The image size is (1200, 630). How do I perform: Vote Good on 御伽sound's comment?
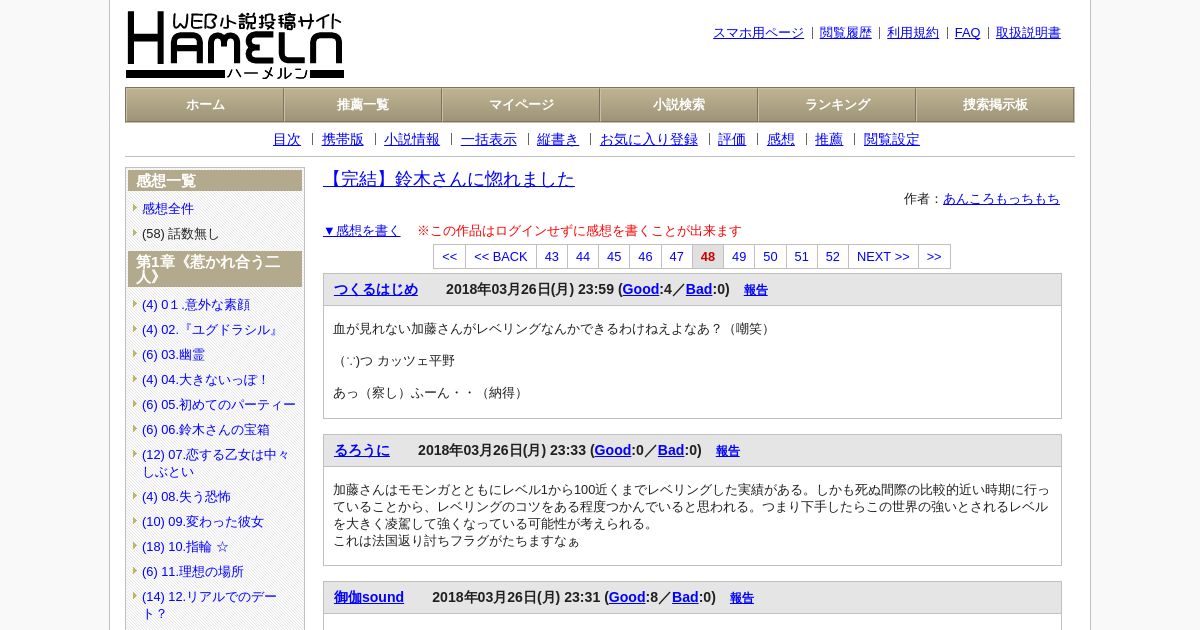(x=627, y=598)
